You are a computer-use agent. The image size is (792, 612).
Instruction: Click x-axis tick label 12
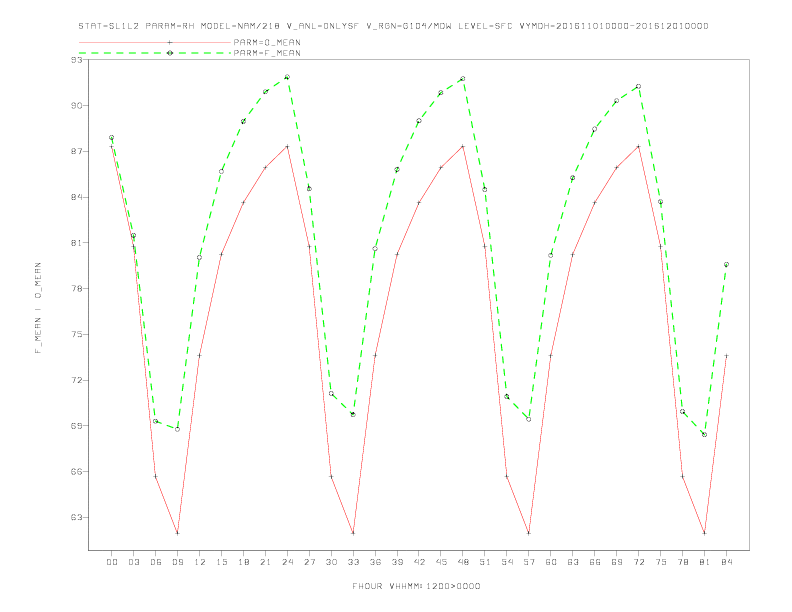click(x=200, y=562)
